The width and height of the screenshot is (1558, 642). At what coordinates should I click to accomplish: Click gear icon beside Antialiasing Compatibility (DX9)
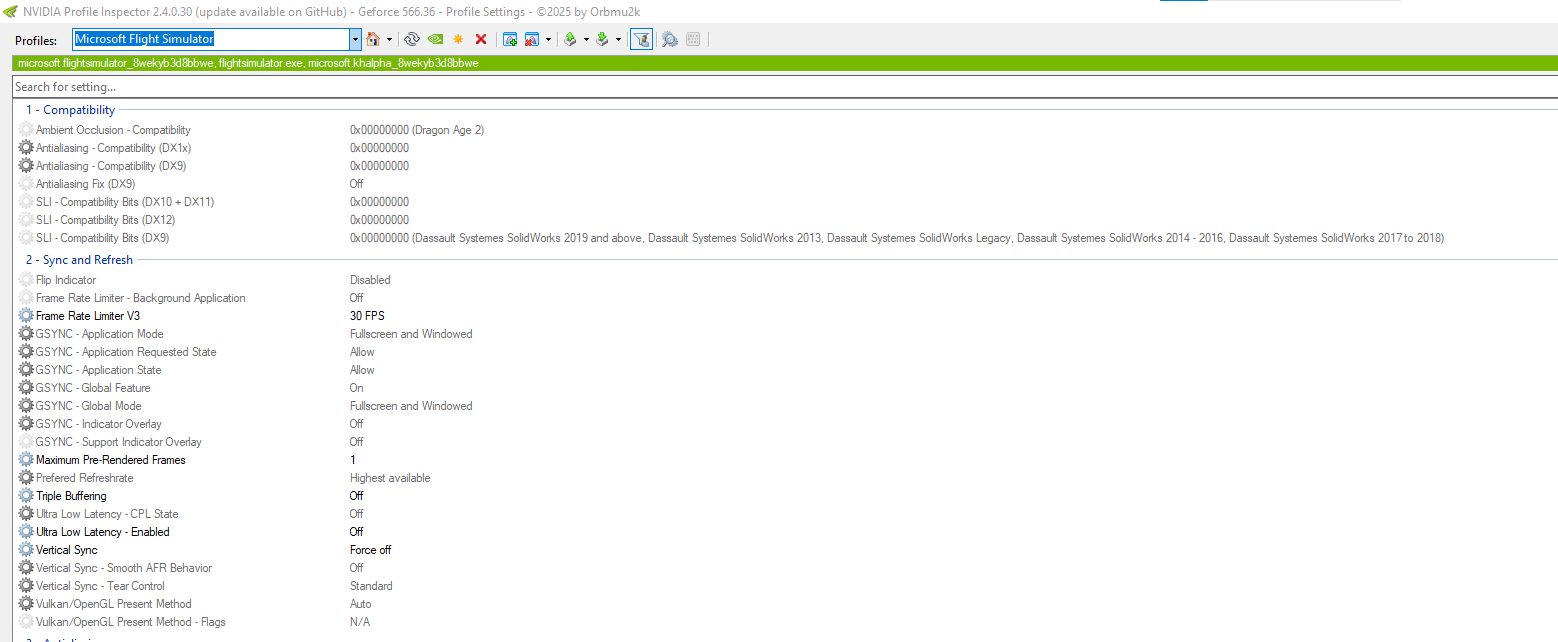26,166
